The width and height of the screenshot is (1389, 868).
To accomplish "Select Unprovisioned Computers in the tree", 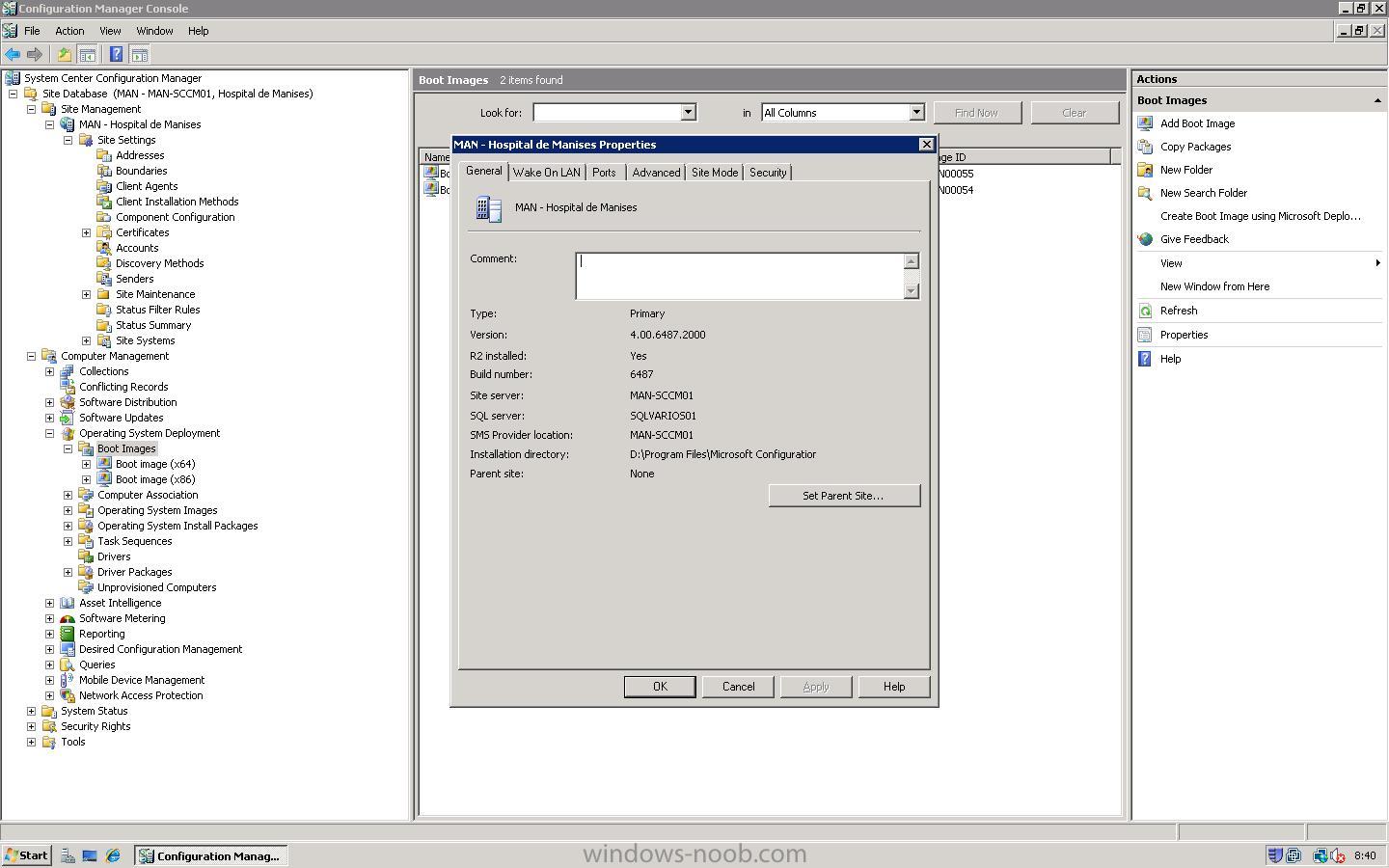I will point(157,587).
